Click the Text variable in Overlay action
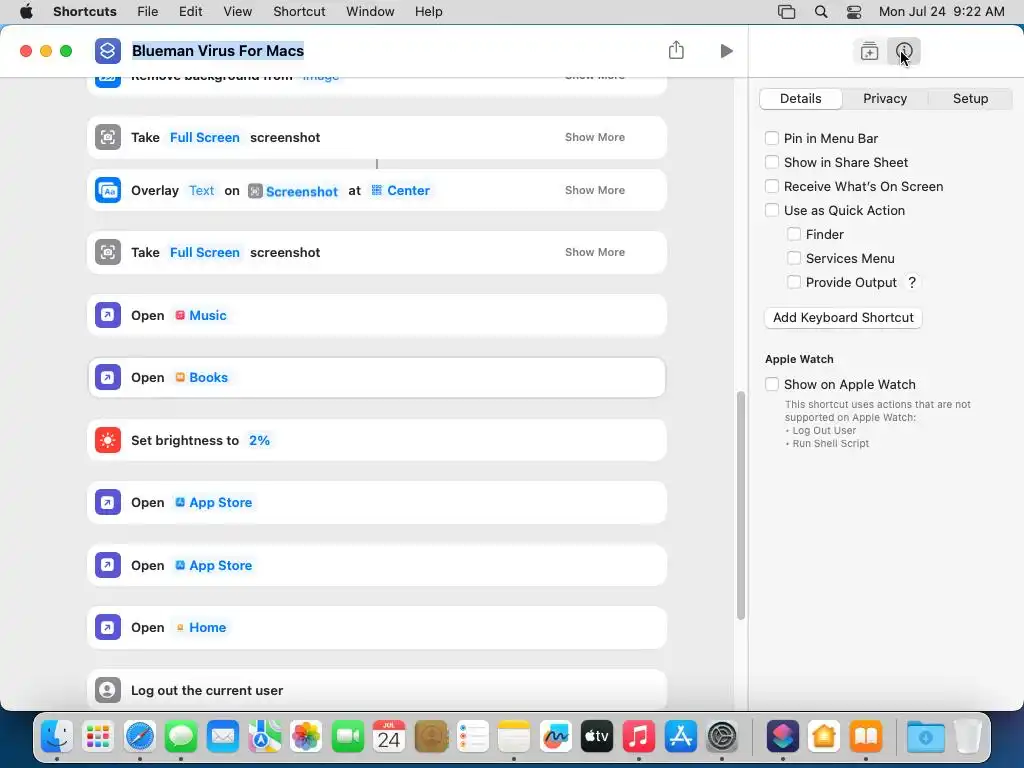The image size is (1024, 768). pos(201,191)
